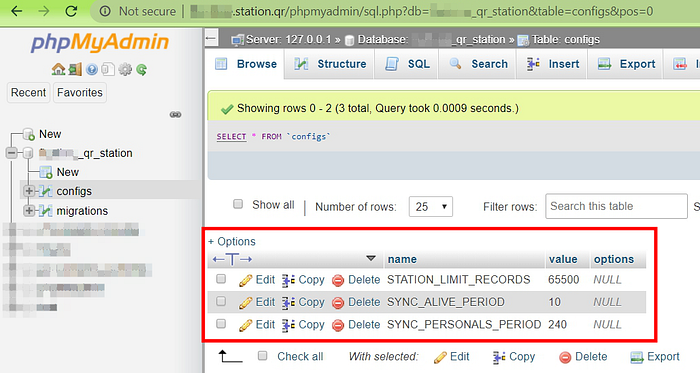Click the phpMyAdmin logo

tap(100, 43)
